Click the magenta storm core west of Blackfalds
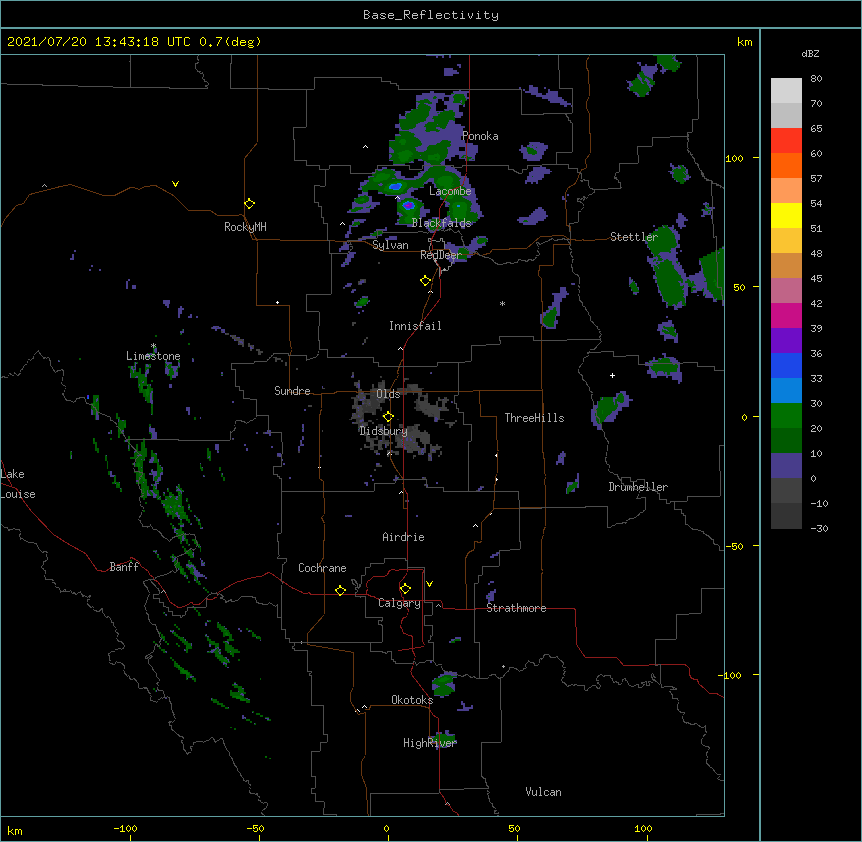 pyautogui.click(x=408, y=206)
